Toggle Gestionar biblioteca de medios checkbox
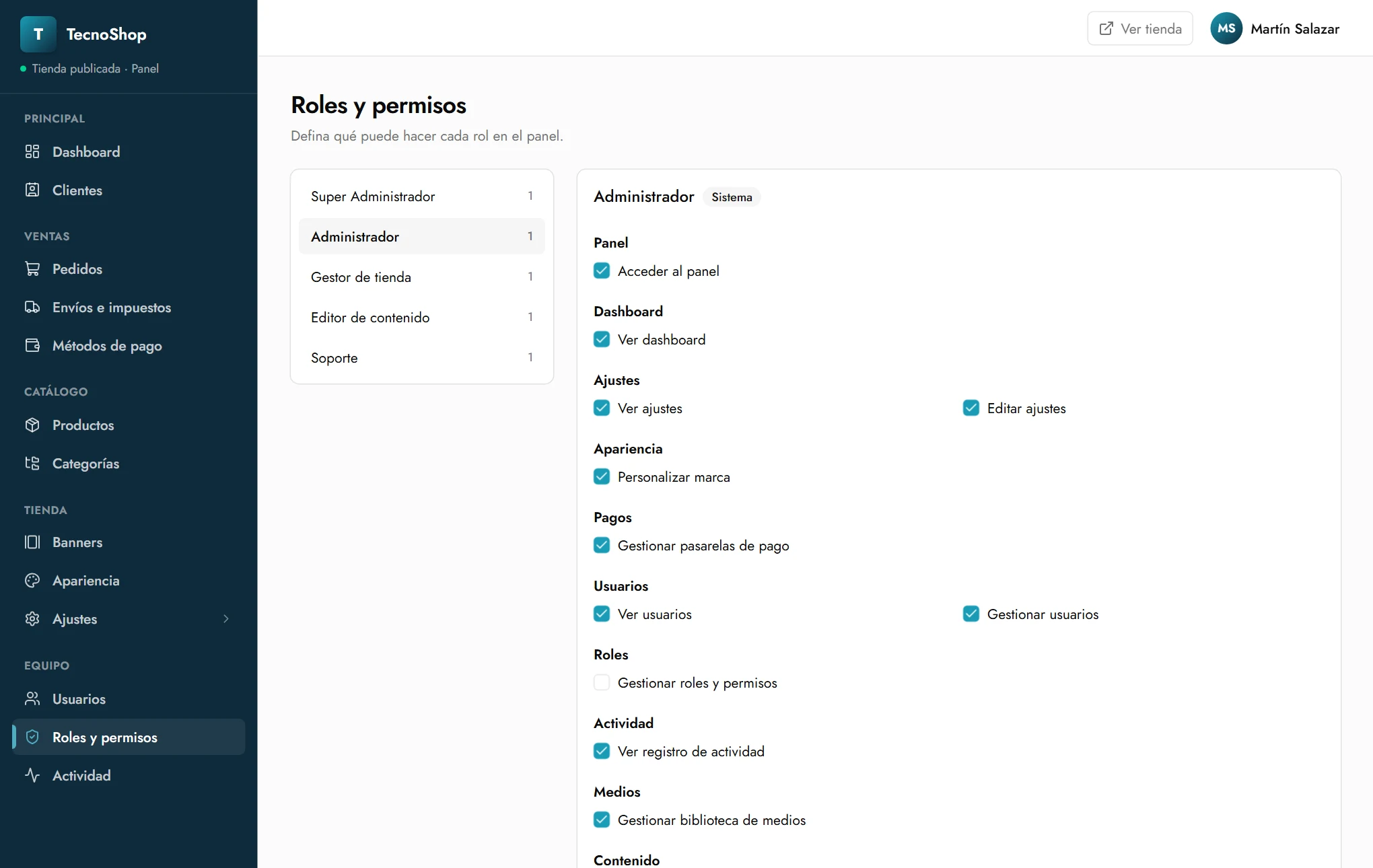 (x=602, y=820)
